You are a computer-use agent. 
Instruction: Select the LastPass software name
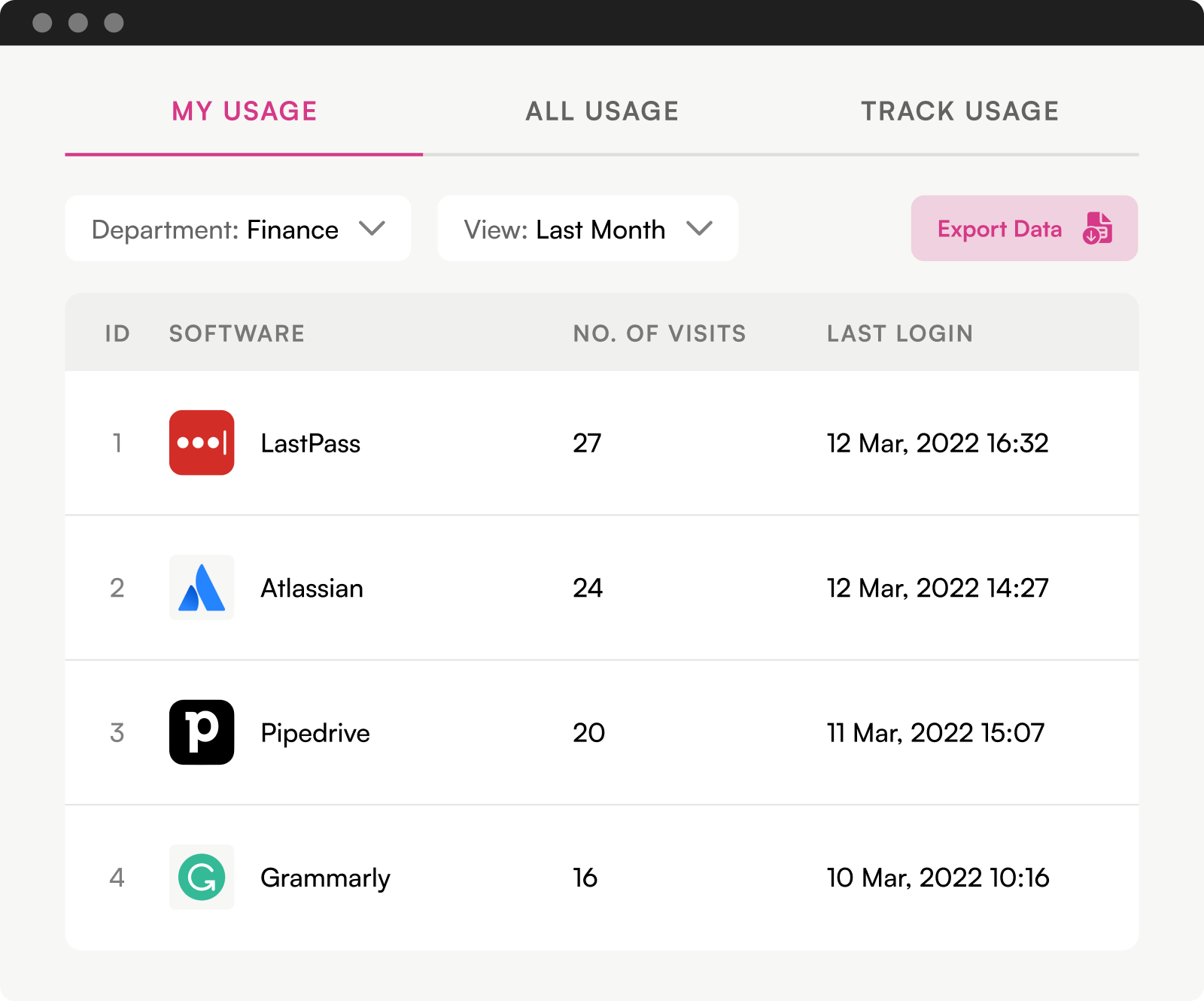310,443
